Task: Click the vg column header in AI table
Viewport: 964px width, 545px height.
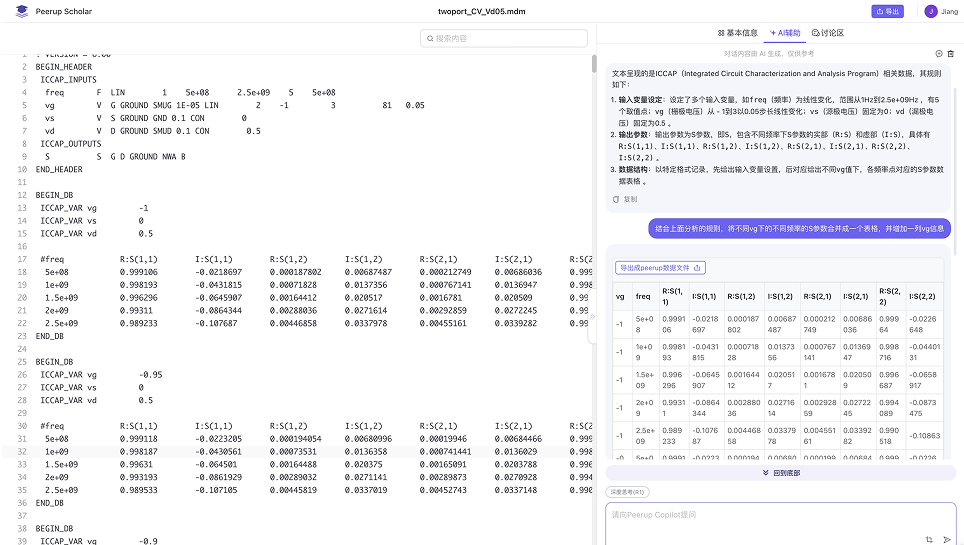Action: coord(620,296)
